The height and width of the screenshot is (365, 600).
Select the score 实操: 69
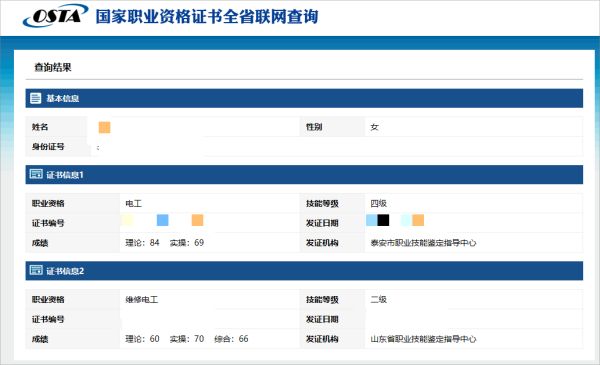tap(187, 243)
